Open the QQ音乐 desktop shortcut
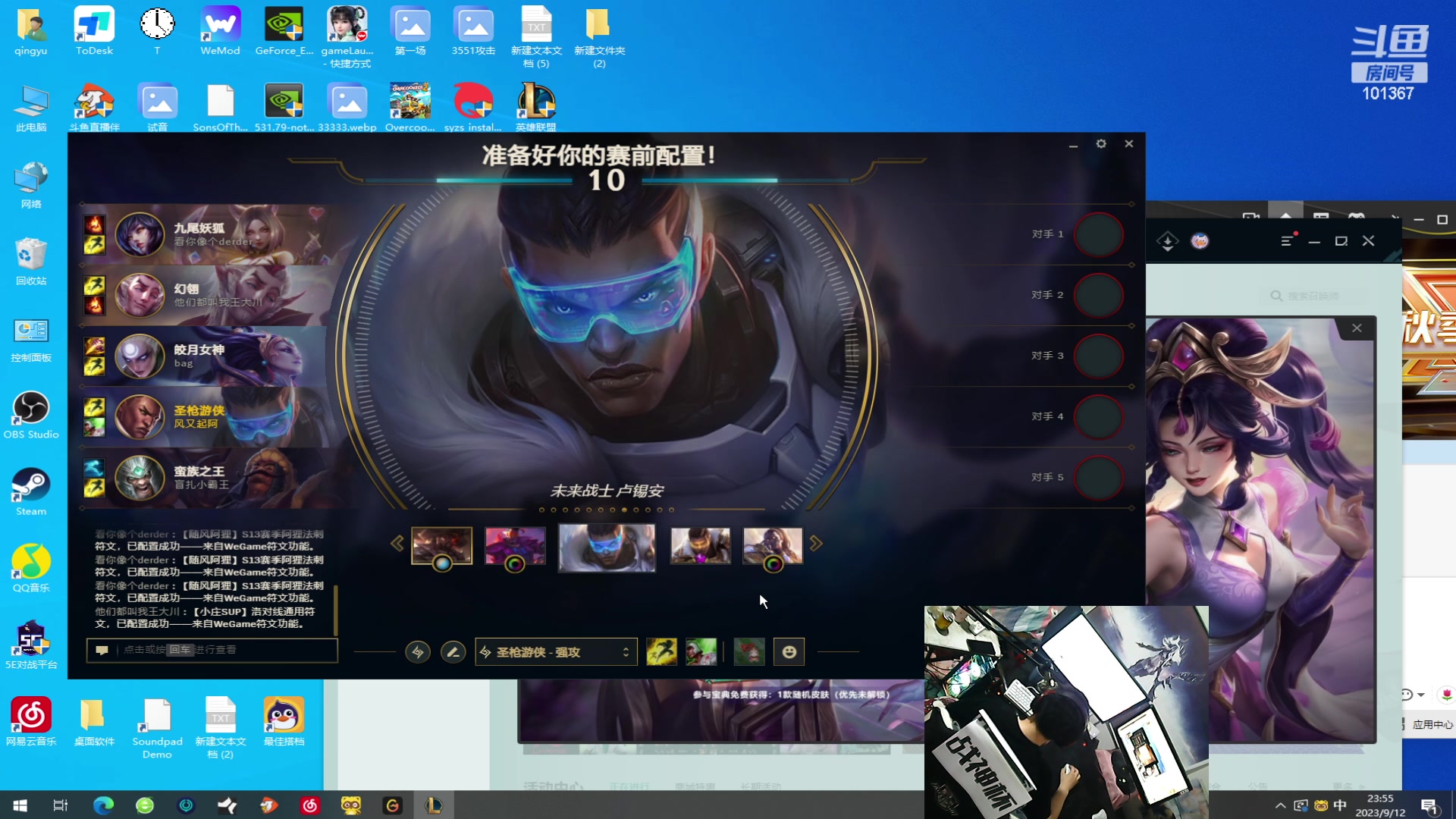The width and height of the screenshot is (1456, 819). click(x=31, y=568)
